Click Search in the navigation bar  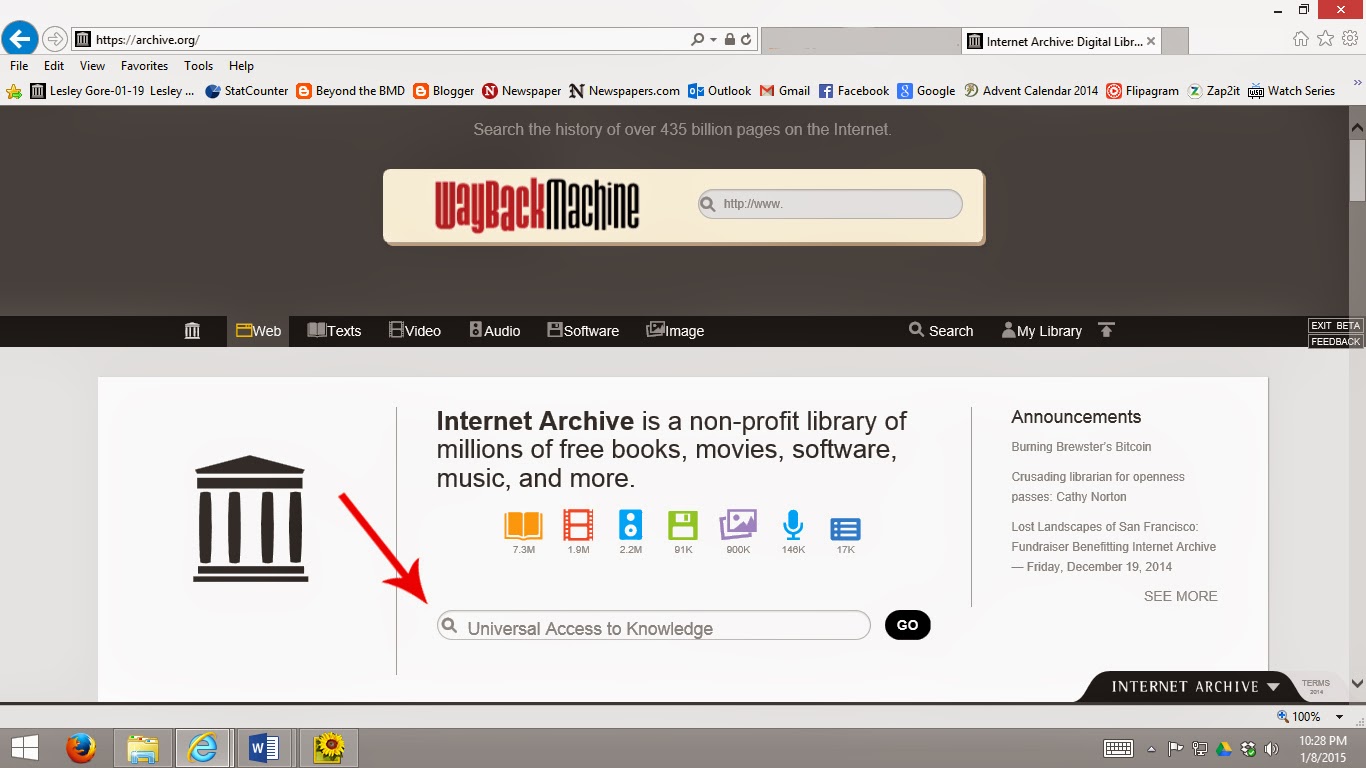point(940,331)
